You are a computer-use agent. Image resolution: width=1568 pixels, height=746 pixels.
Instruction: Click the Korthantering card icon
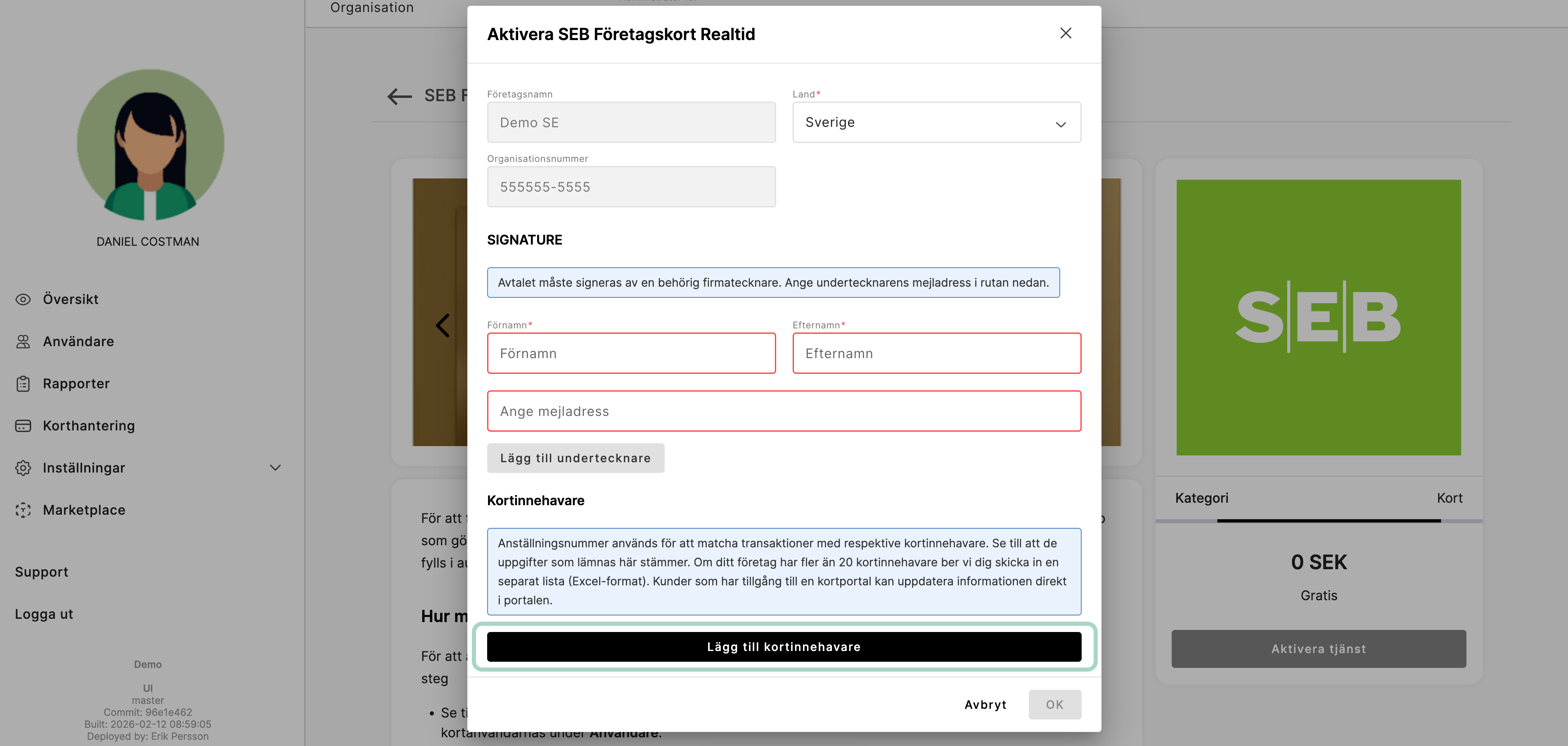point(23,426)
